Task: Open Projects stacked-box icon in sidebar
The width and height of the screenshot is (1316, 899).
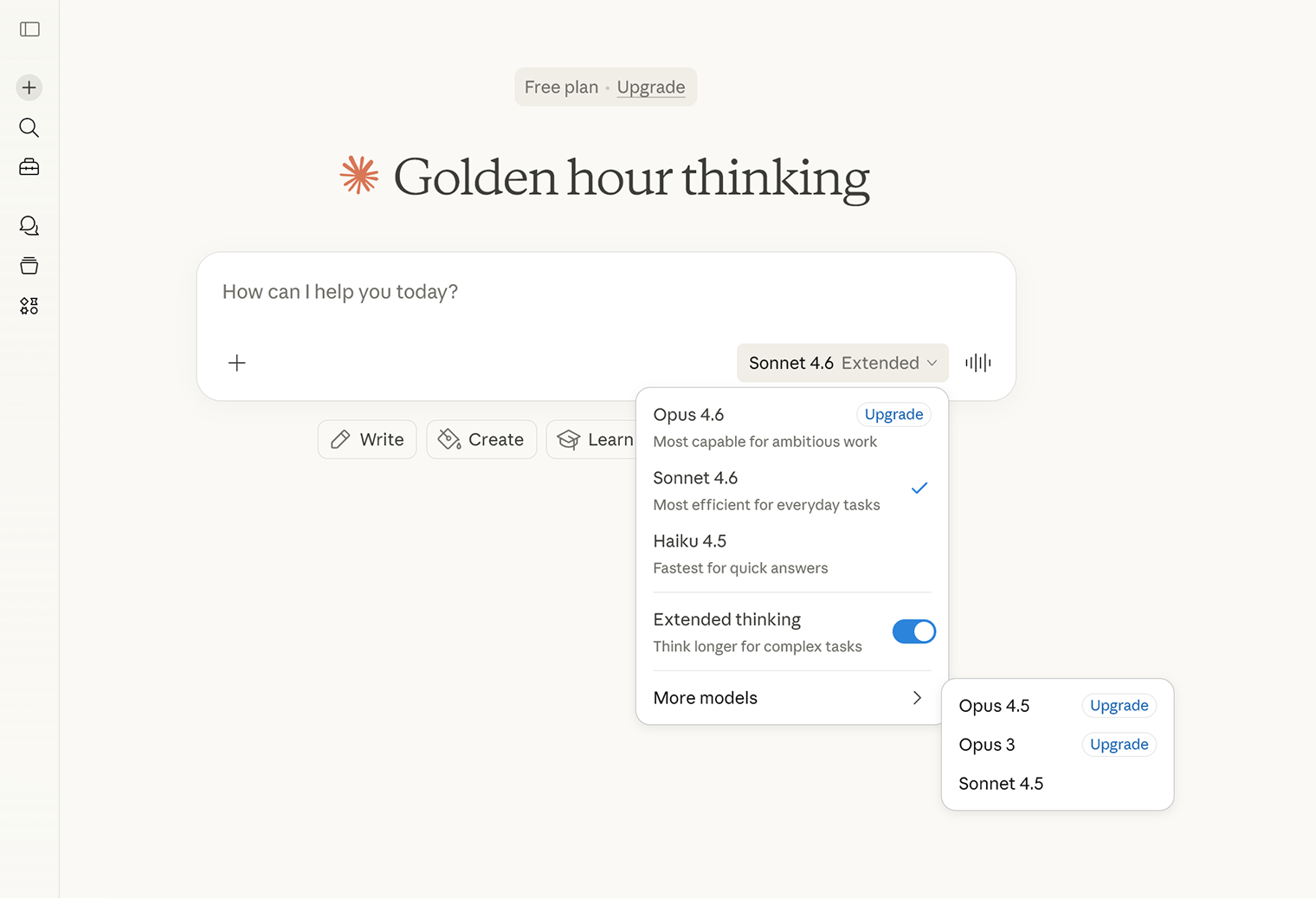Action: (x=29, y=266)
